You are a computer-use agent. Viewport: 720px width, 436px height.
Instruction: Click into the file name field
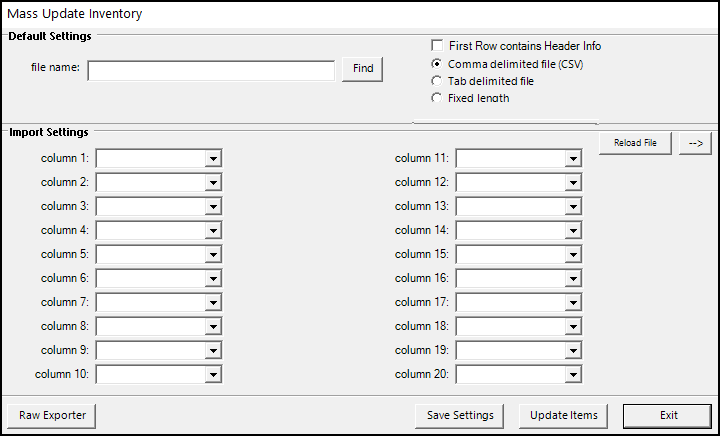pyautogui.click(x=211, y=70)
